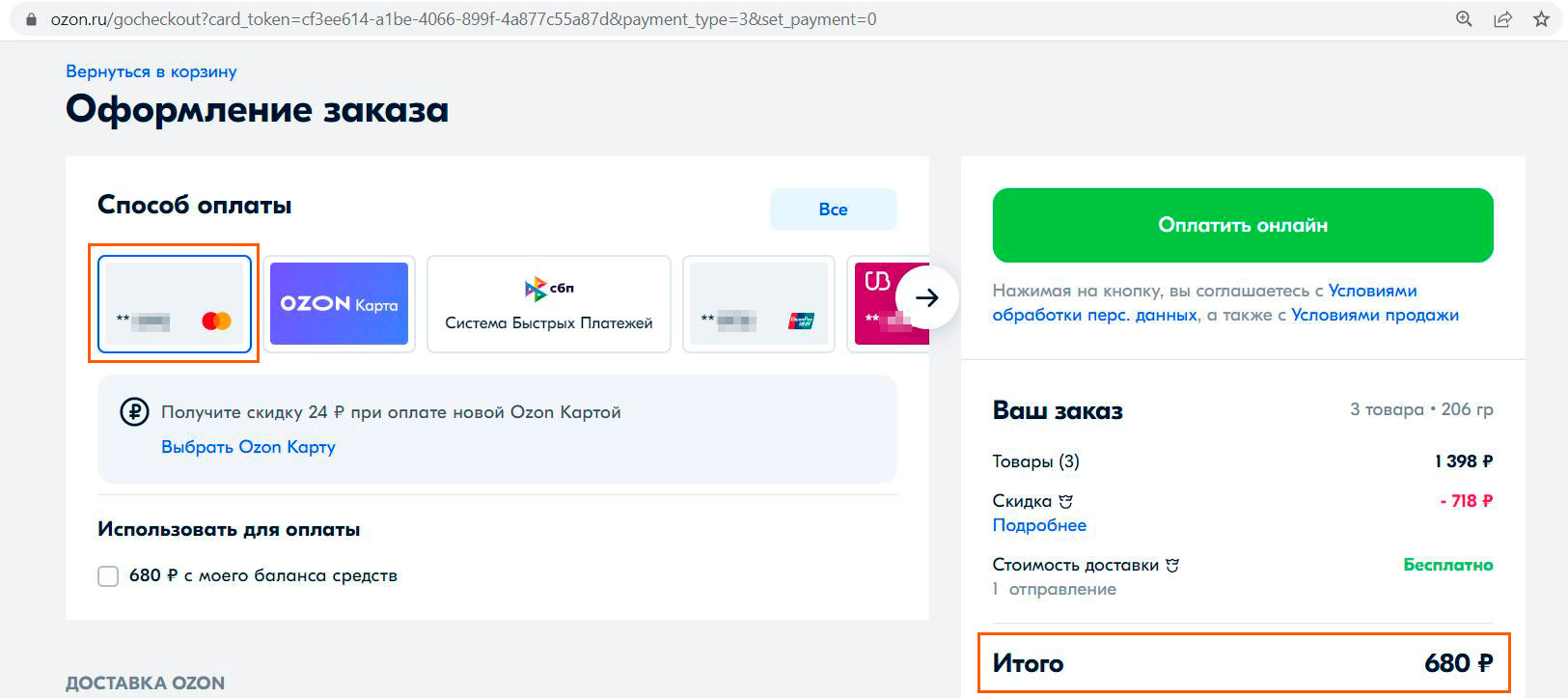
Task: Click the info icon next to Скидка
Action: [x=1065, y=502]
